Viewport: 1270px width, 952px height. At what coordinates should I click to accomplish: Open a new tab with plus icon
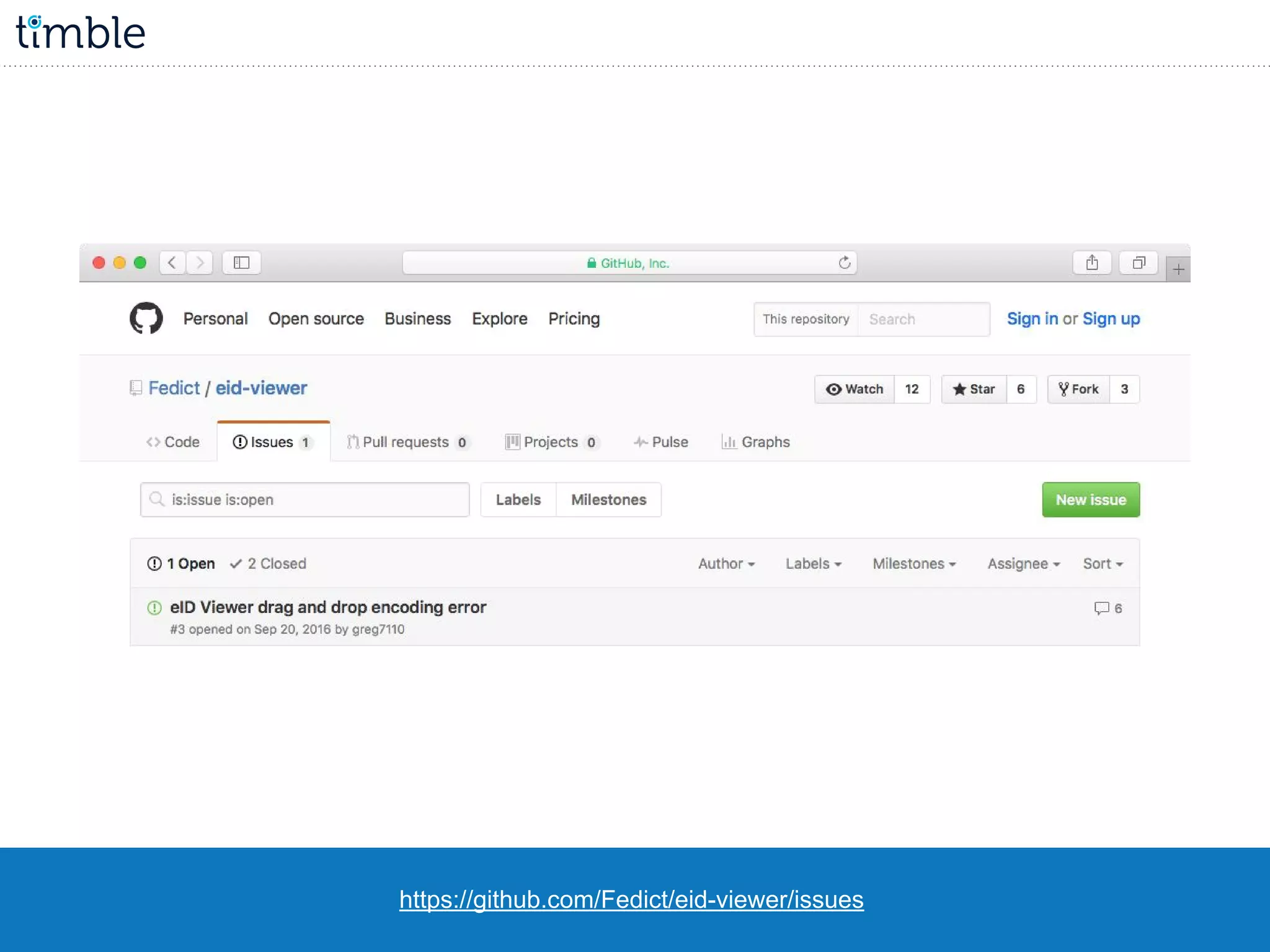pos(1178,270)
